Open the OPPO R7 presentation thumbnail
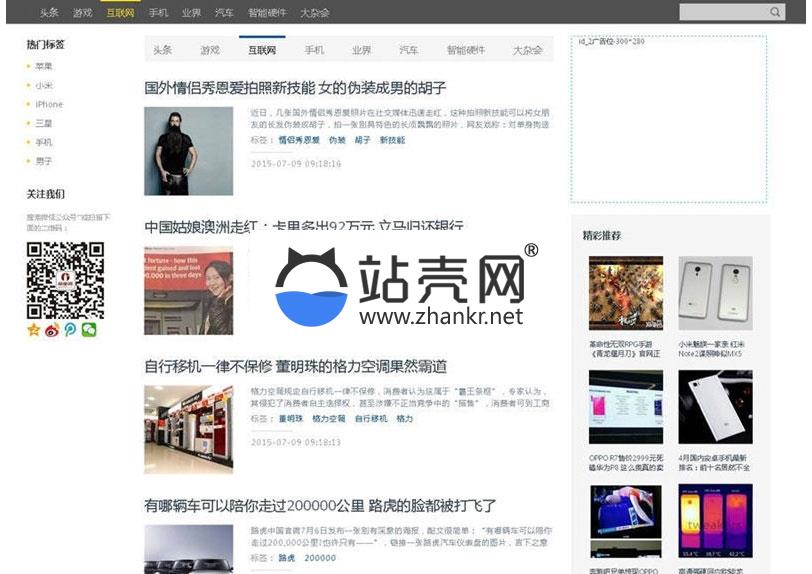 (x=626, y=407)
